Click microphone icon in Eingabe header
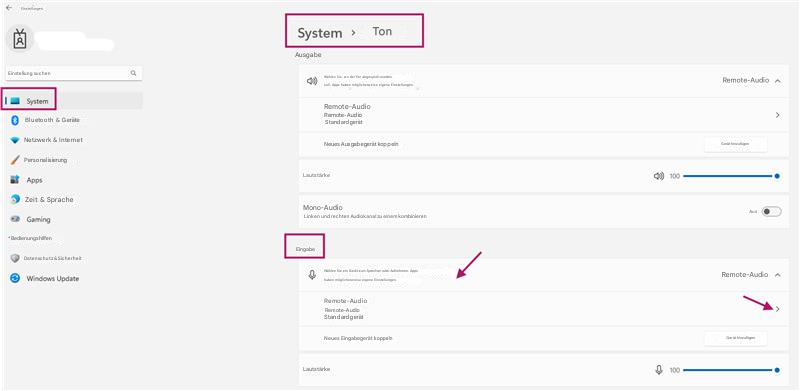 tap(312, 275)
